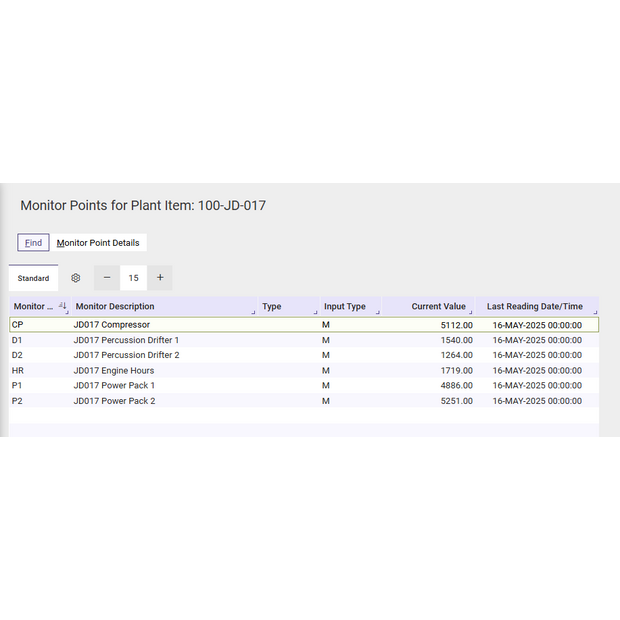Open Monitor Point Details
Screen dimensions: 620x620
click(x=98, y=243)
